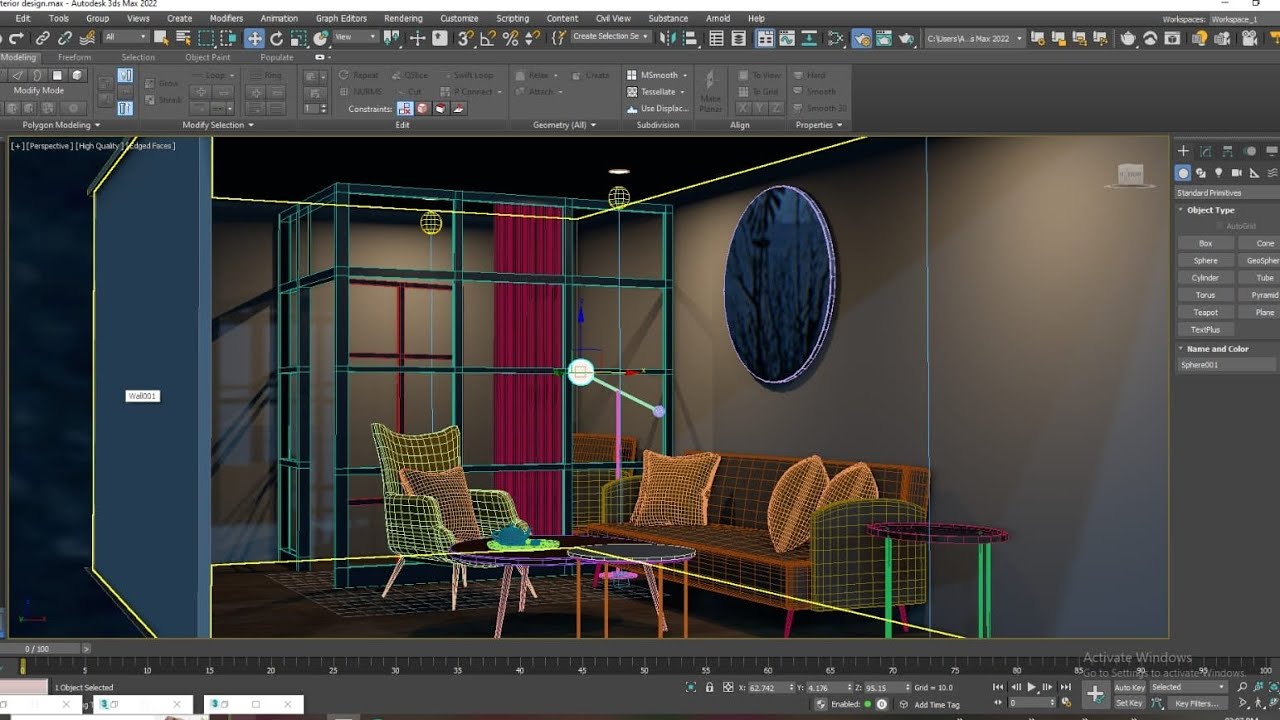Toggle the ribbon icon in toolbar
Image resolution: width=1280 pixels, height=720 pixels.
click(x=764, y=38)
